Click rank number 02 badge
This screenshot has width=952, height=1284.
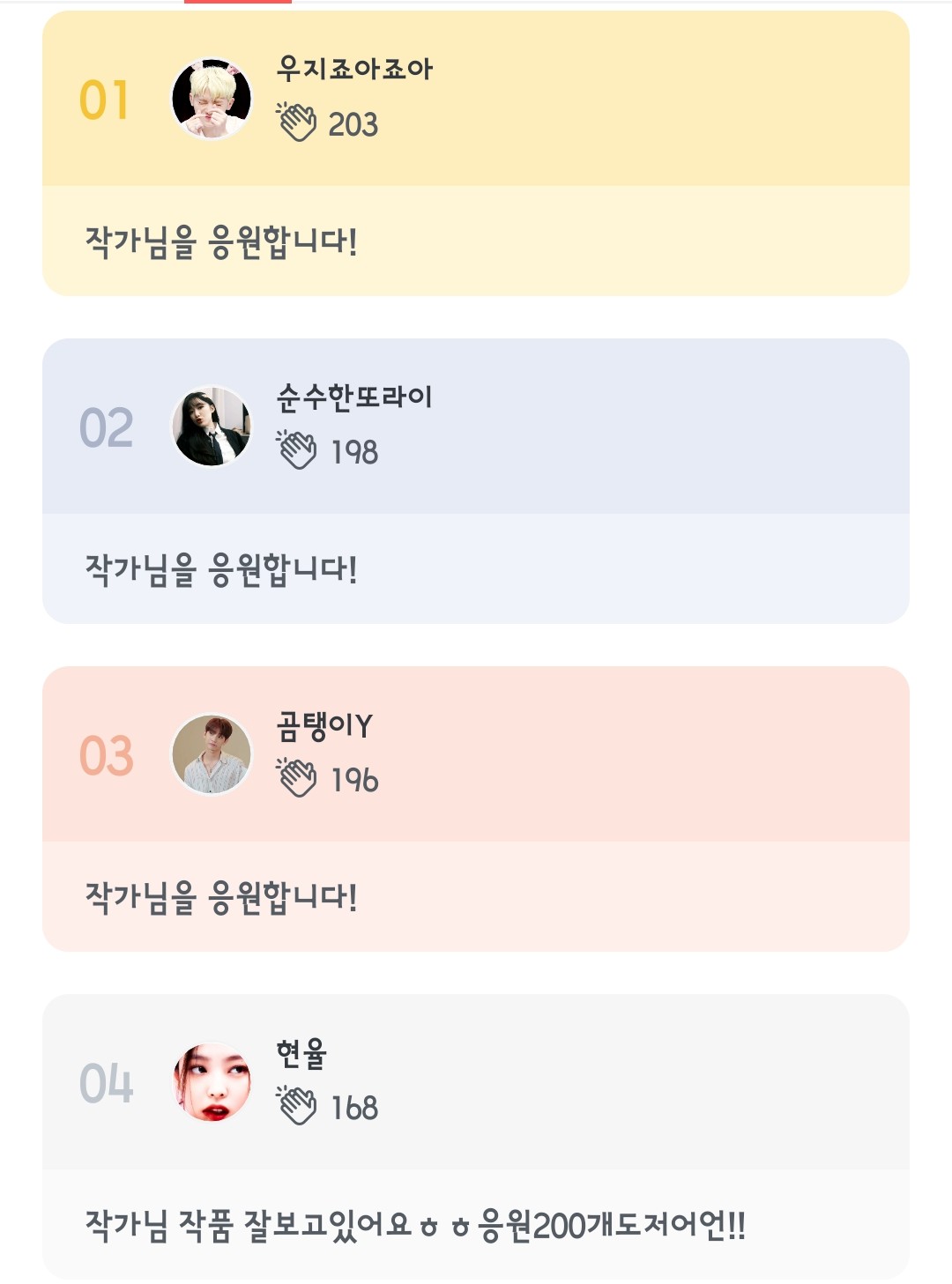106,427
